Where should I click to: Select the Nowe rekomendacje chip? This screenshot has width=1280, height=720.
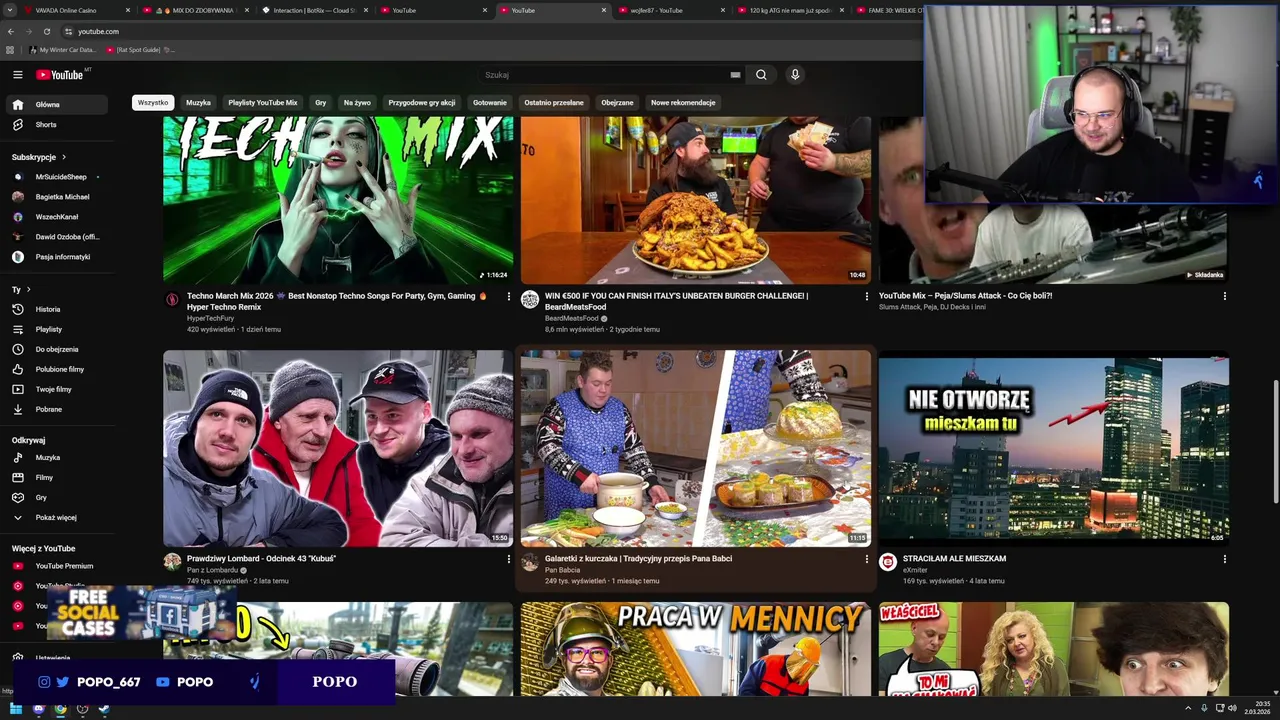tap(683, 102)
